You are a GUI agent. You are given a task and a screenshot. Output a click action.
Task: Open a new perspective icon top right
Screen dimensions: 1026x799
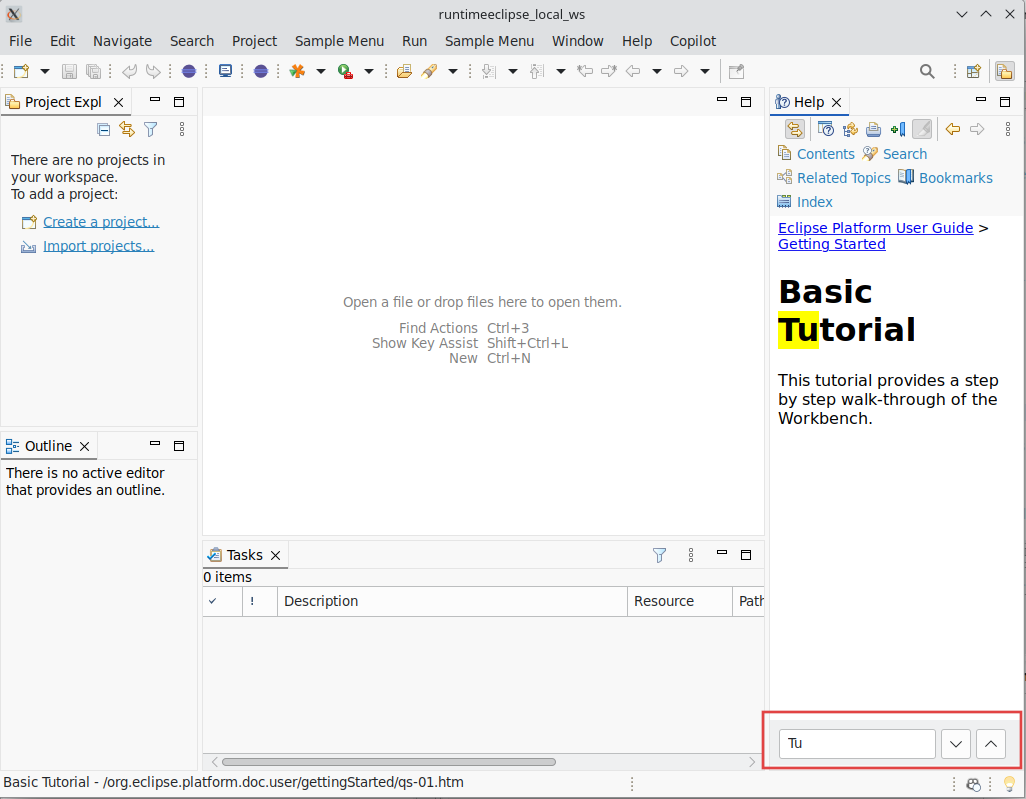click(973, 71)
